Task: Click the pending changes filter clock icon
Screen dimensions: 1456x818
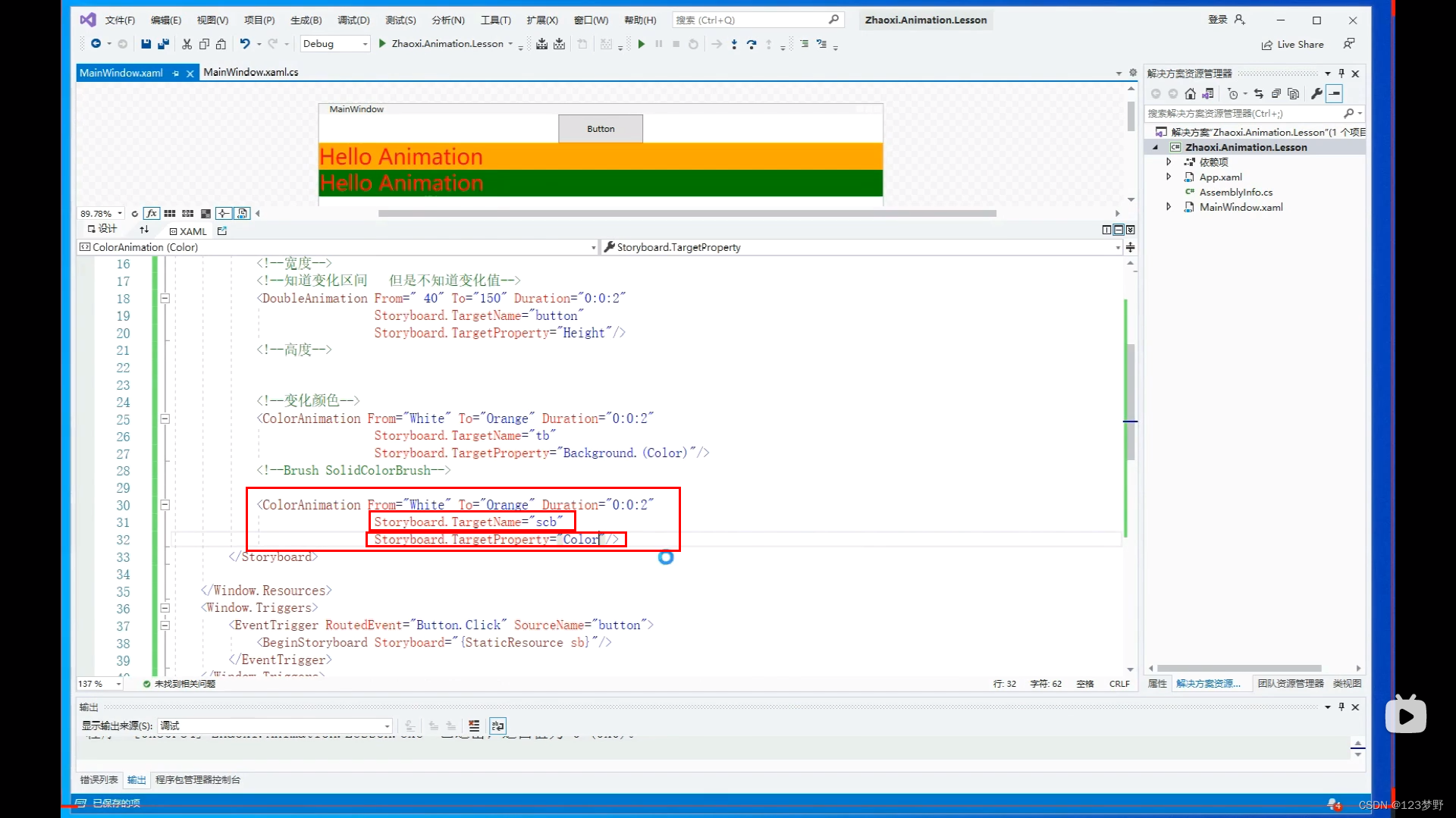Action: pyautogui.click(x=1233, y=94)
